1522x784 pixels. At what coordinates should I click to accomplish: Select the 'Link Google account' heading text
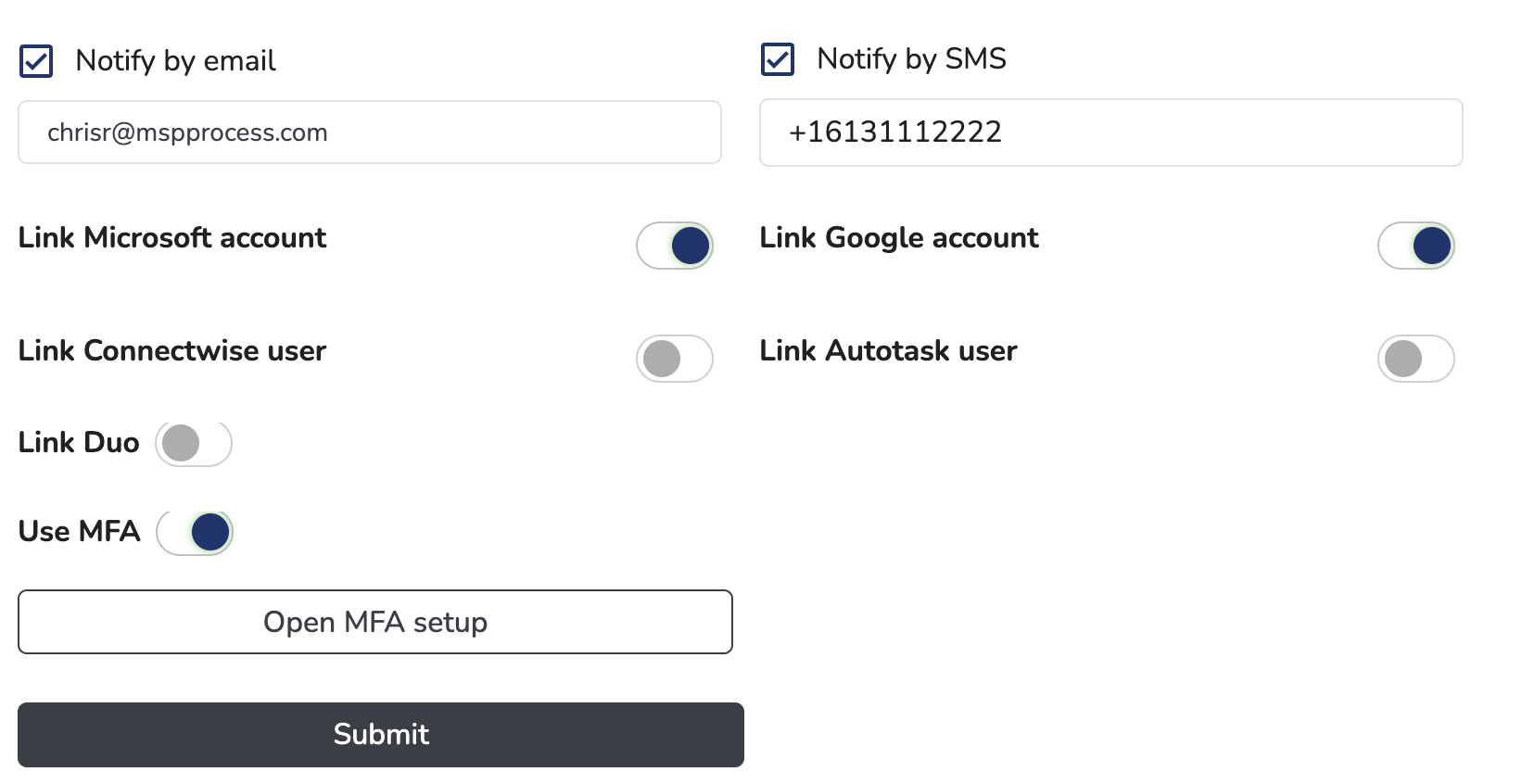coord(899,238)
